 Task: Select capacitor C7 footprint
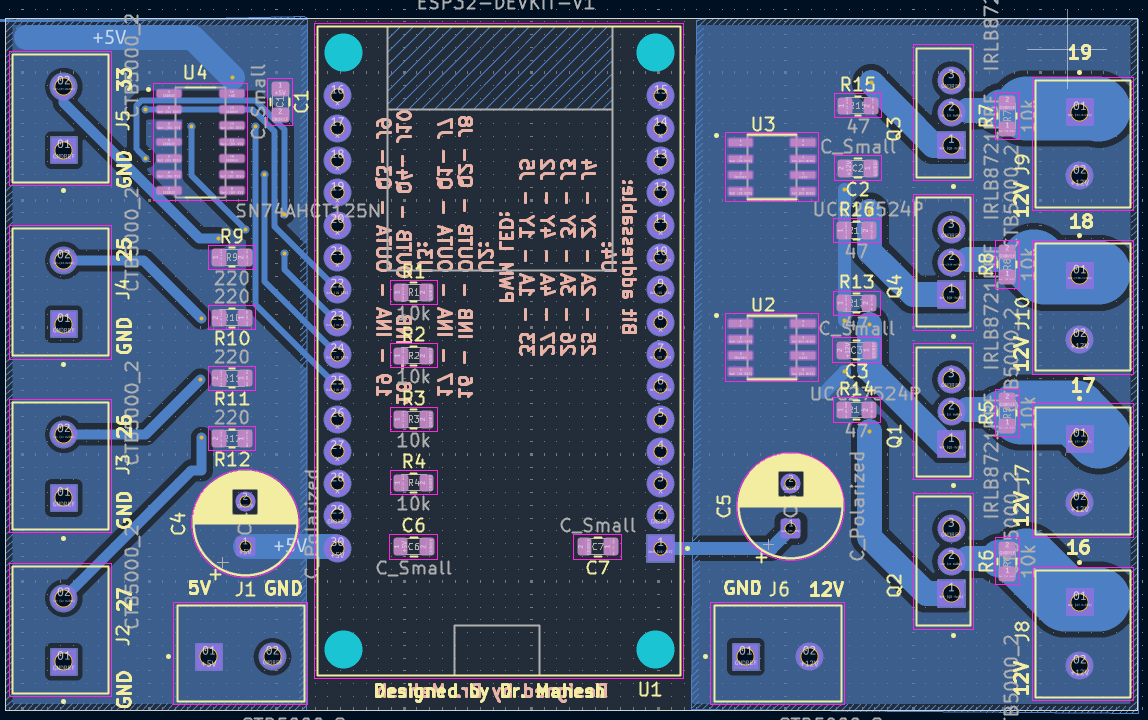coord(597,546)
